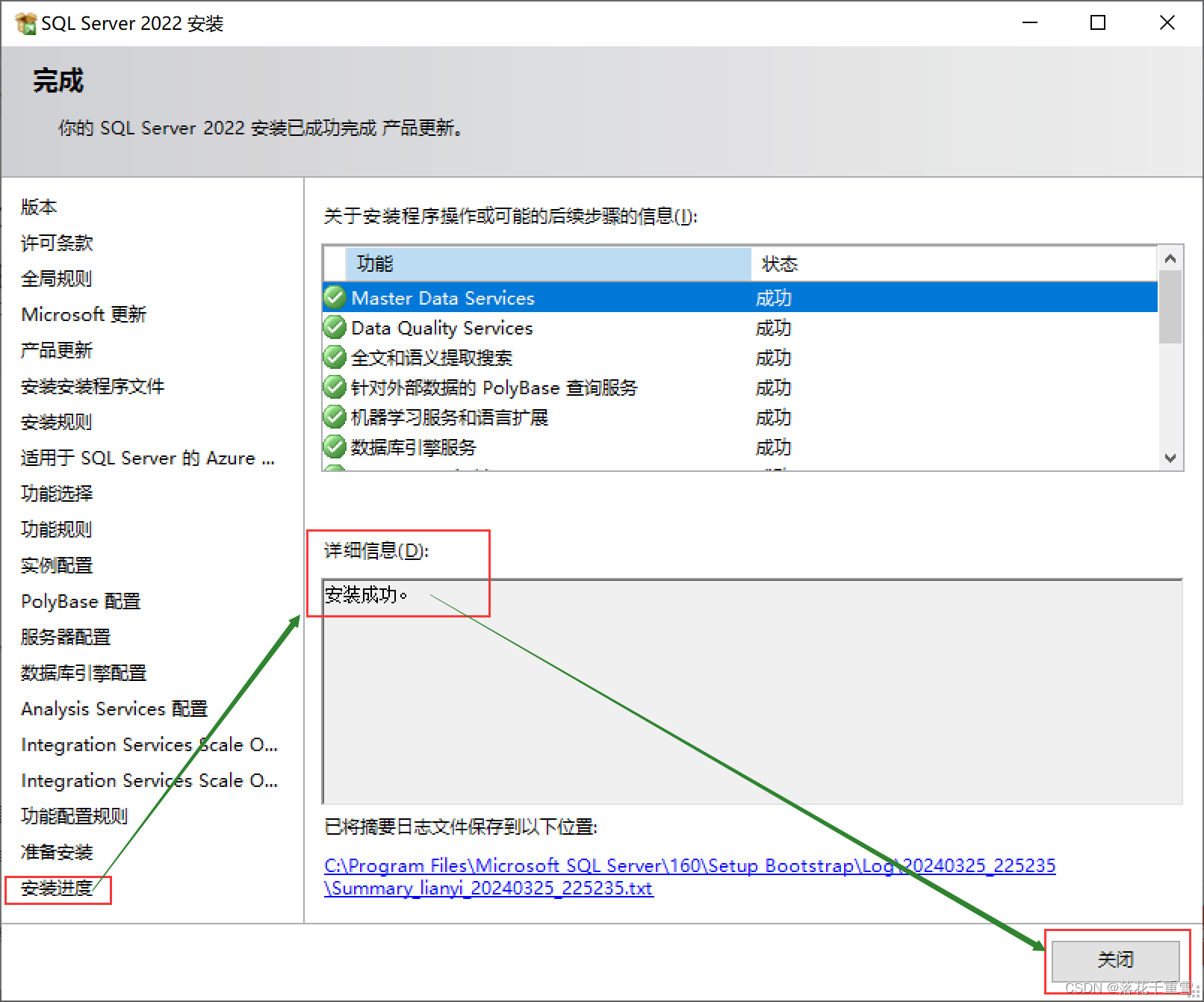The height and width of the screenshot is (1002, 1204).
Task: Click the 全局规则 step in sidebar
Action: pyautogui.click(x=57, y=278)
